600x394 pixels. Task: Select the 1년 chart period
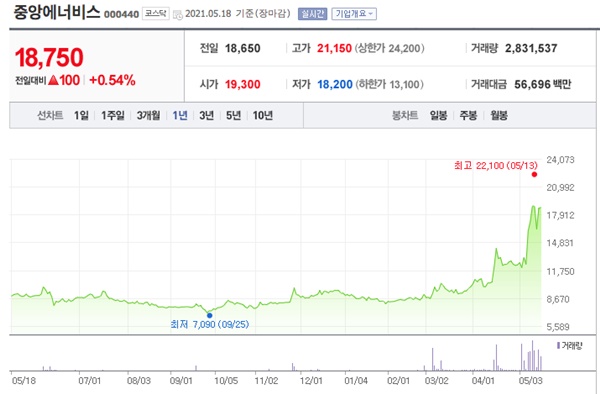click(180, 115)
